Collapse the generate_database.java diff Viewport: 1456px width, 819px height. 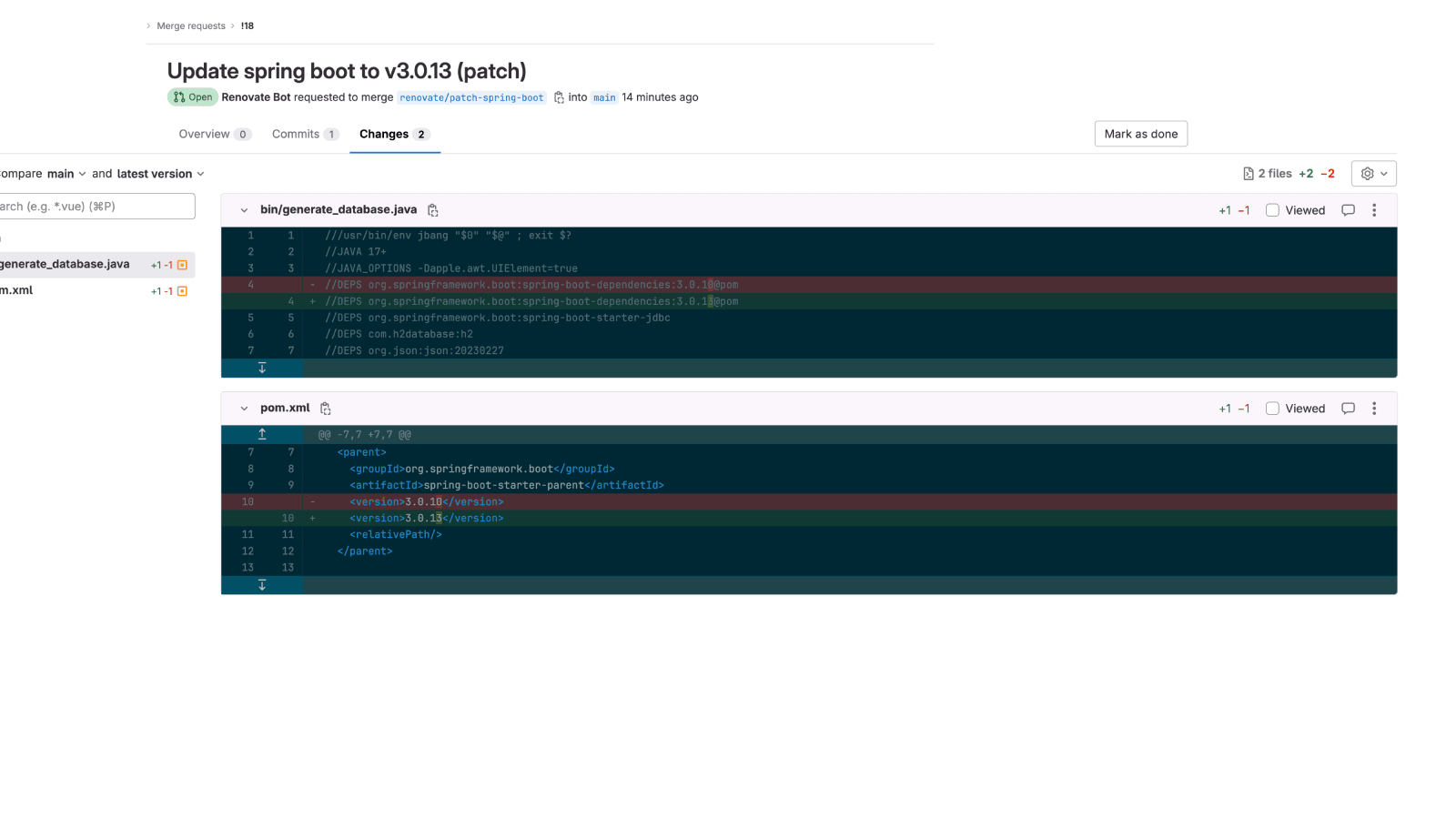tap(244, 210)
